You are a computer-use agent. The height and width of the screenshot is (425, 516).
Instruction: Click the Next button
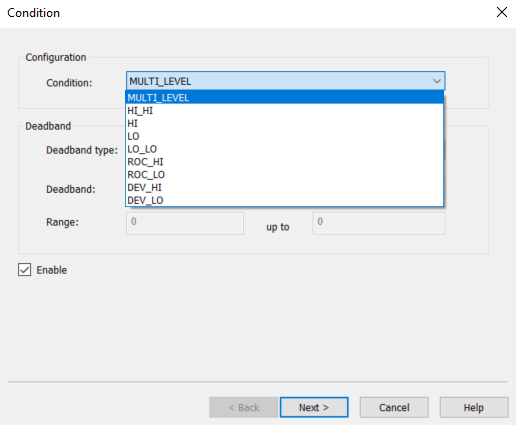pyautogui.click(x=314, y=407)
